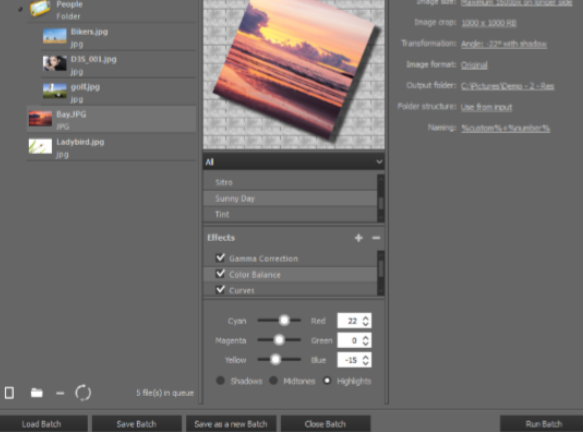Remove selected effect with minus icon
583x432 pixels.
click(376, 238)
